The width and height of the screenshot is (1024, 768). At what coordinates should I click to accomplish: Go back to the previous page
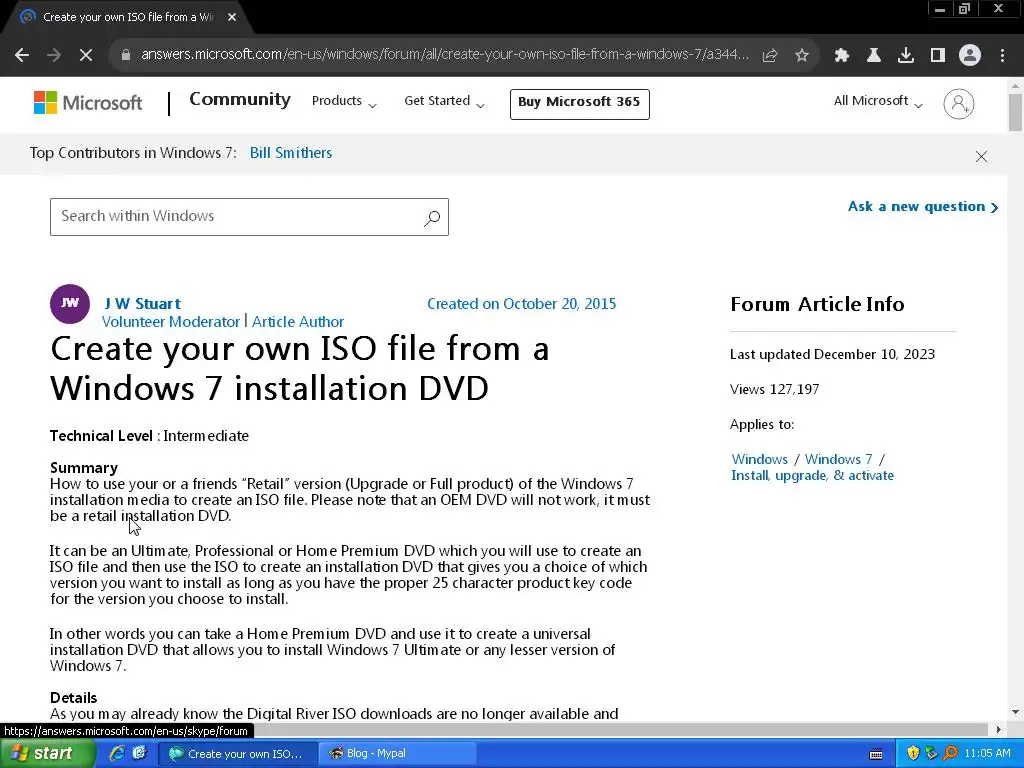(22, 55)
